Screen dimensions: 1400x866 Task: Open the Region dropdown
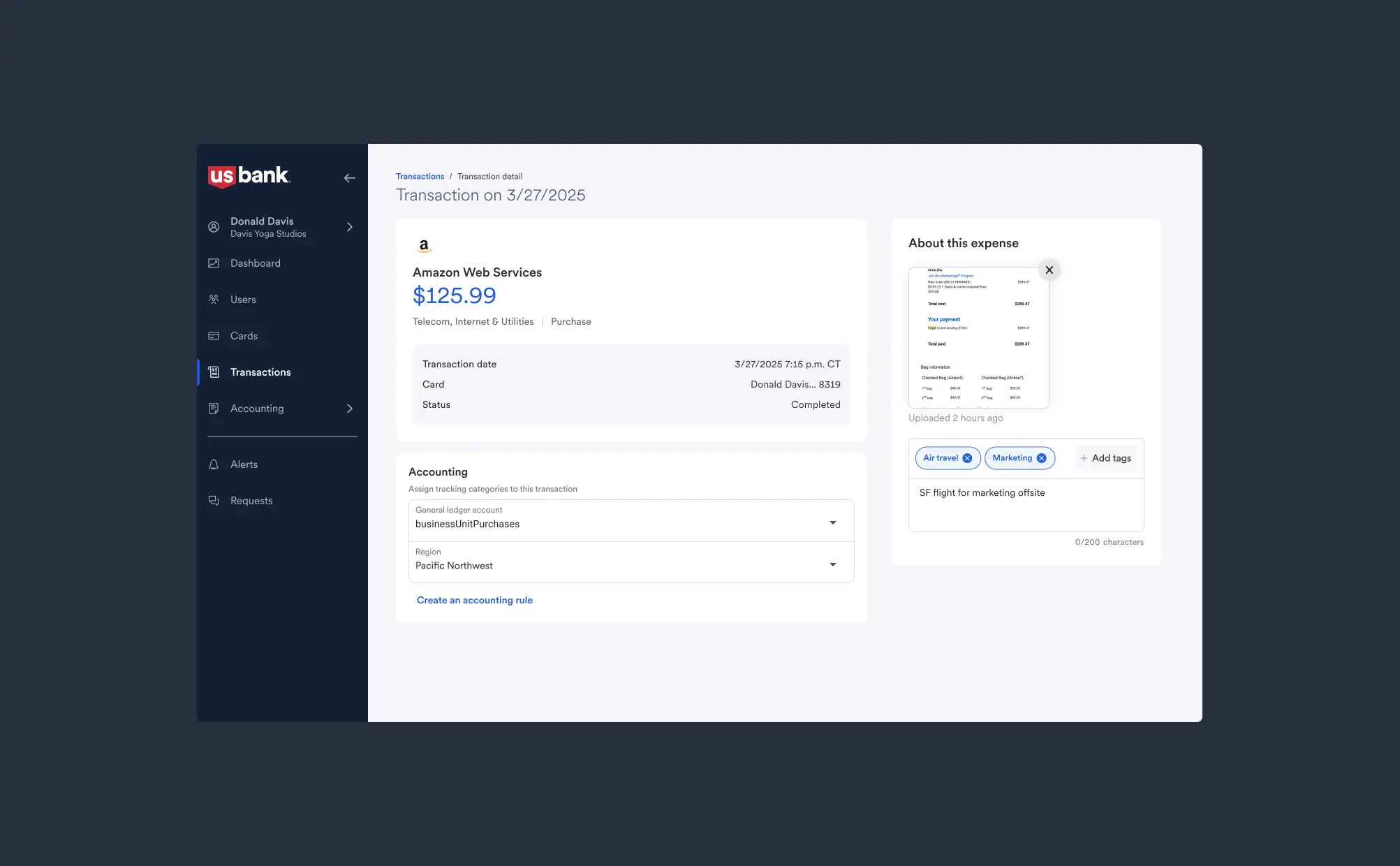pyautogui.click(x=832, y=564)
